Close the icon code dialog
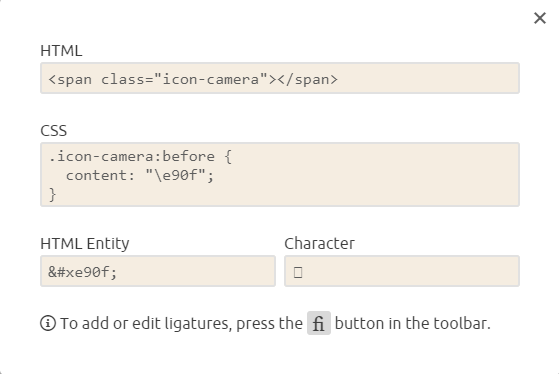The width and height of the screenshot is (559, 374). tap(540, 18)
